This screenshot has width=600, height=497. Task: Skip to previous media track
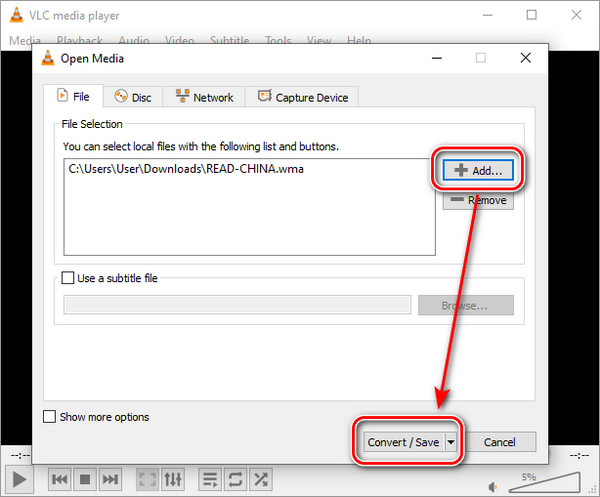tap(60, 479)
